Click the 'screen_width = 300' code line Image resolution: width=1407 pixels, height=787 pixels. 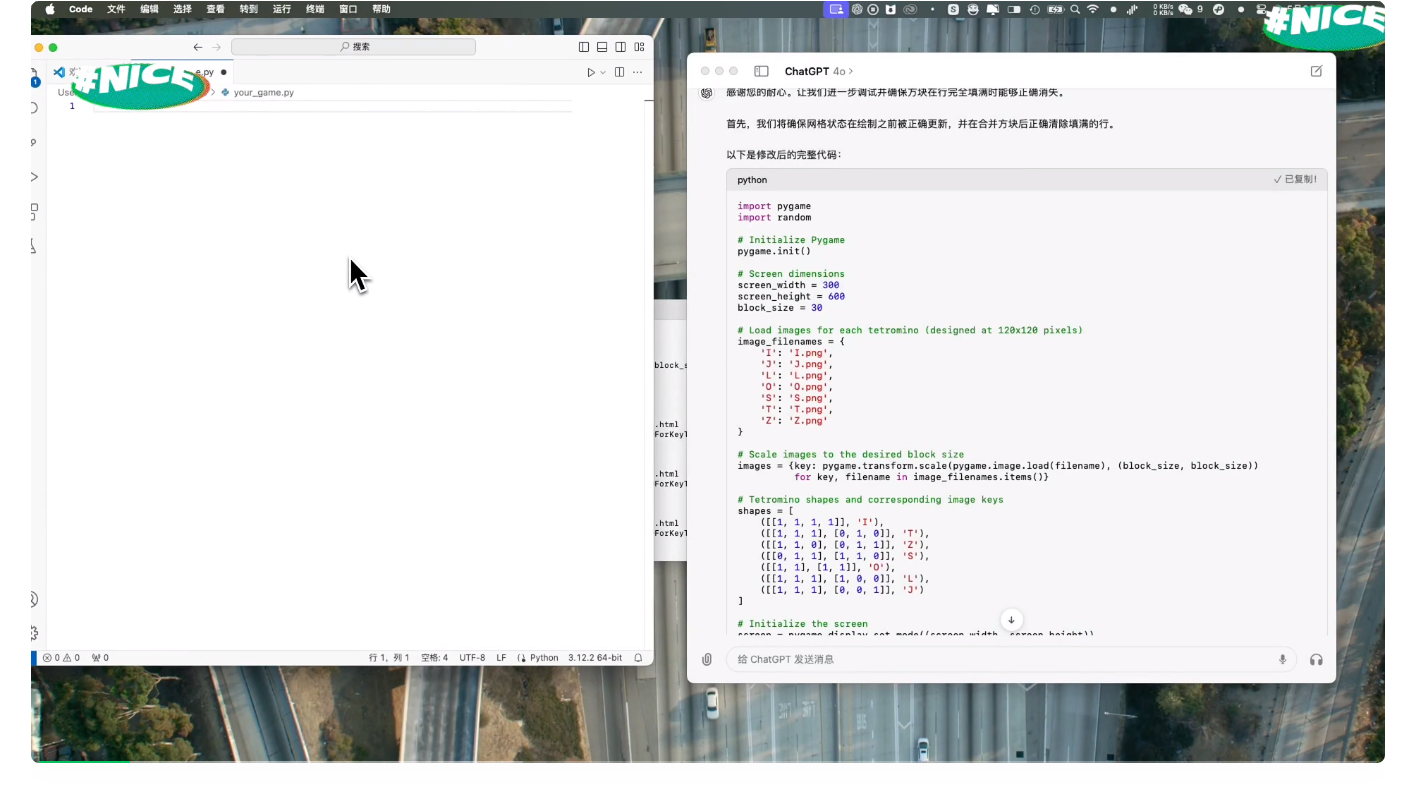tap(789, 285)
